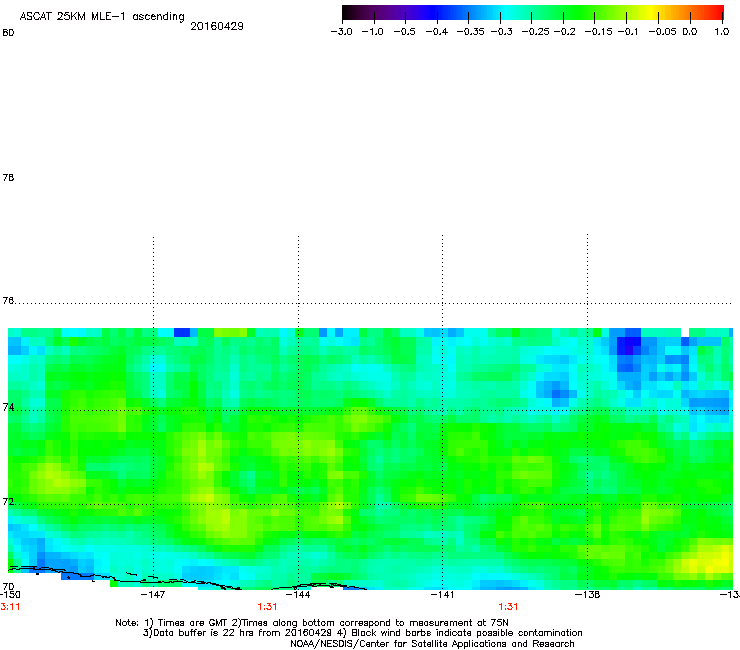Click the dark blue patch near -137 longitude
The height and width of the screenshot is (650, 740).
[x=628, y=345]
